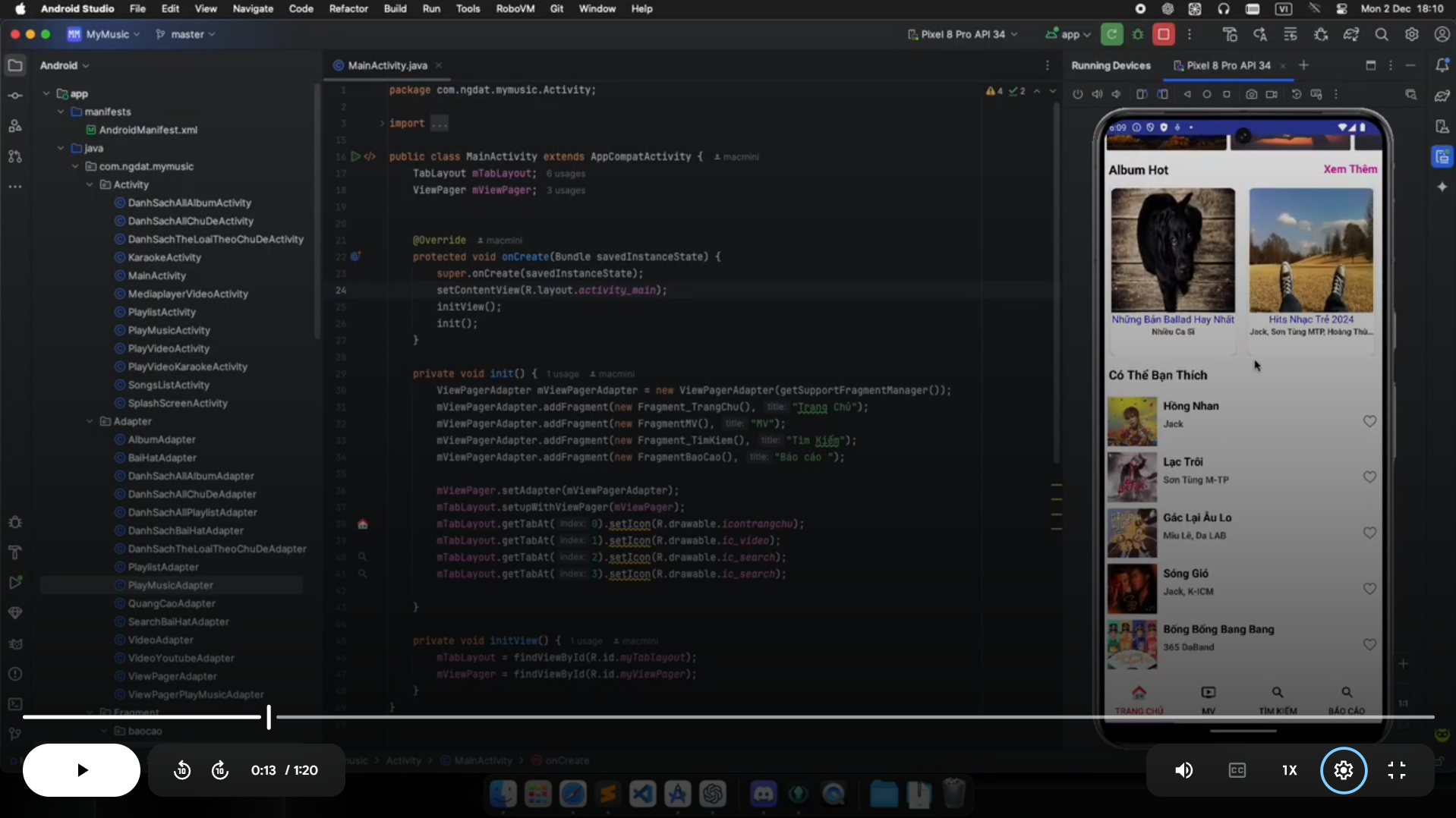Open the Pixel 8 Pro API 34 device dropdown
This screenshot has height=818, width=1456.
(x=962, y=34)
